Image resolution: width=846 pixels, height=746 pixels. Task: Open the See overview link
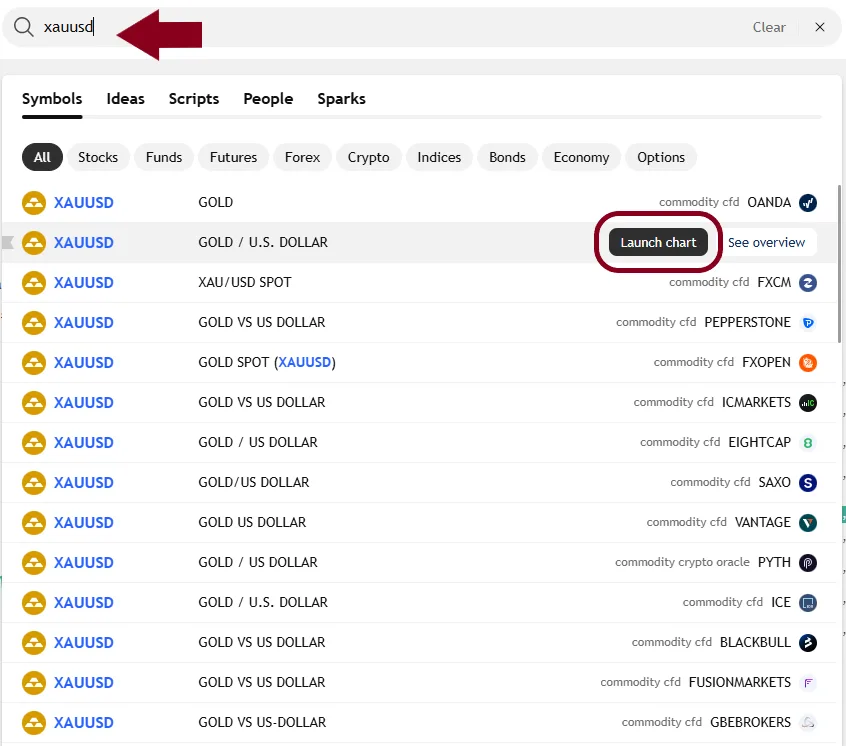point(766,243)
